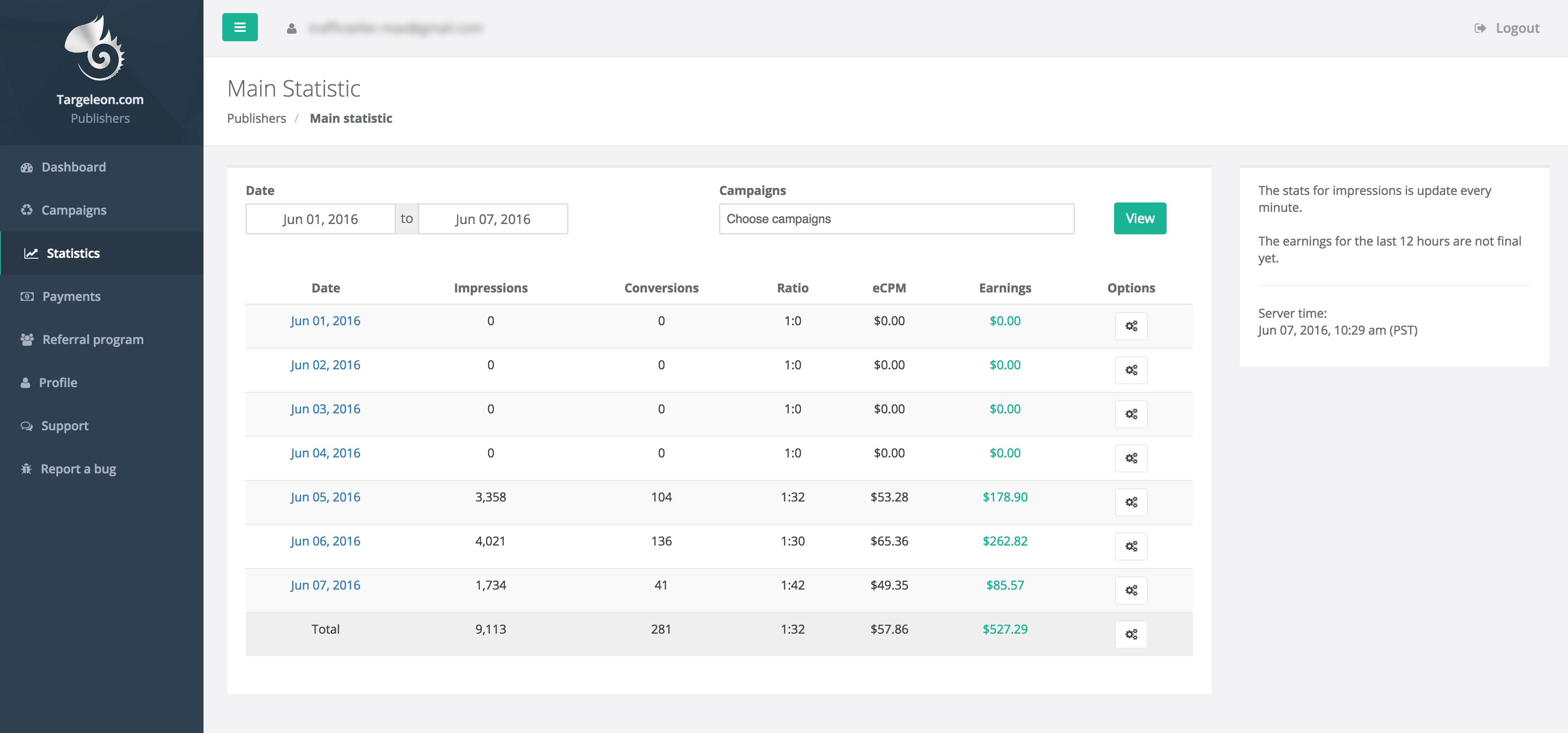Click the user profile icon in the header
Viewport: 1568px width, 733px height.
(x=292, y=29)
